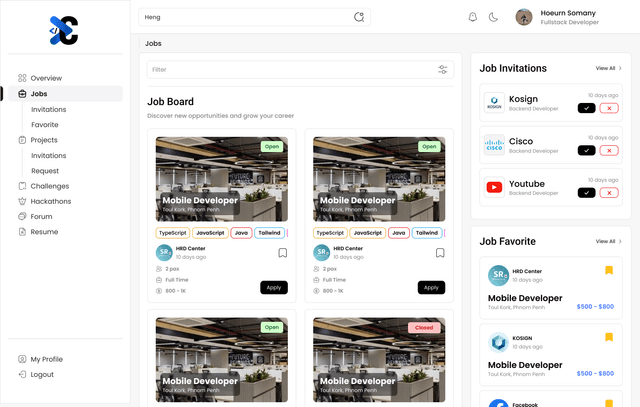This screenshot has height=407, width=640.
Task: Click the My Profile icon
Action: coord(22,359)
